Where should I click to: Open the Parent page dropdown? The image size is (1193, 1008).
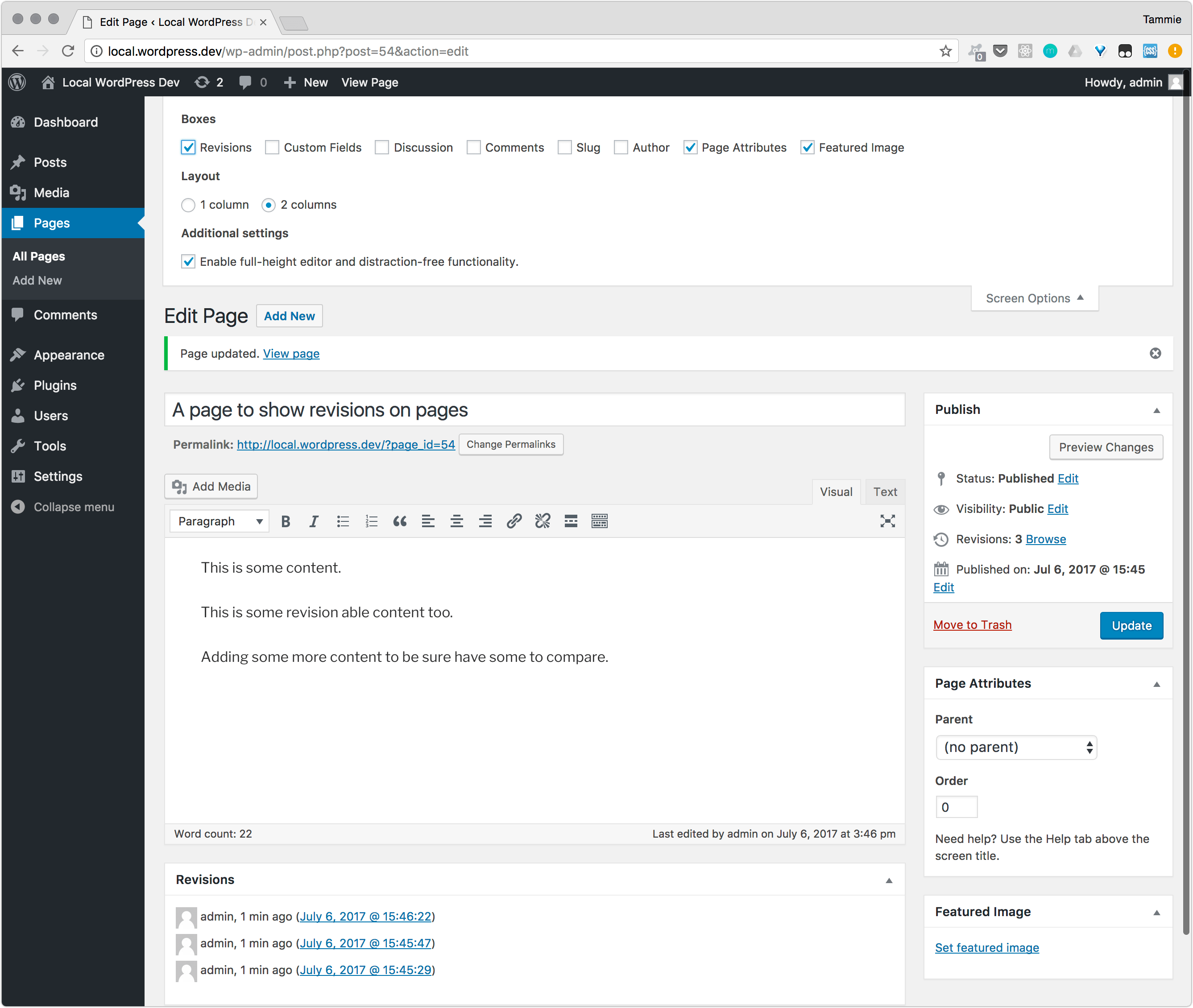click(x=1016, y=748)
